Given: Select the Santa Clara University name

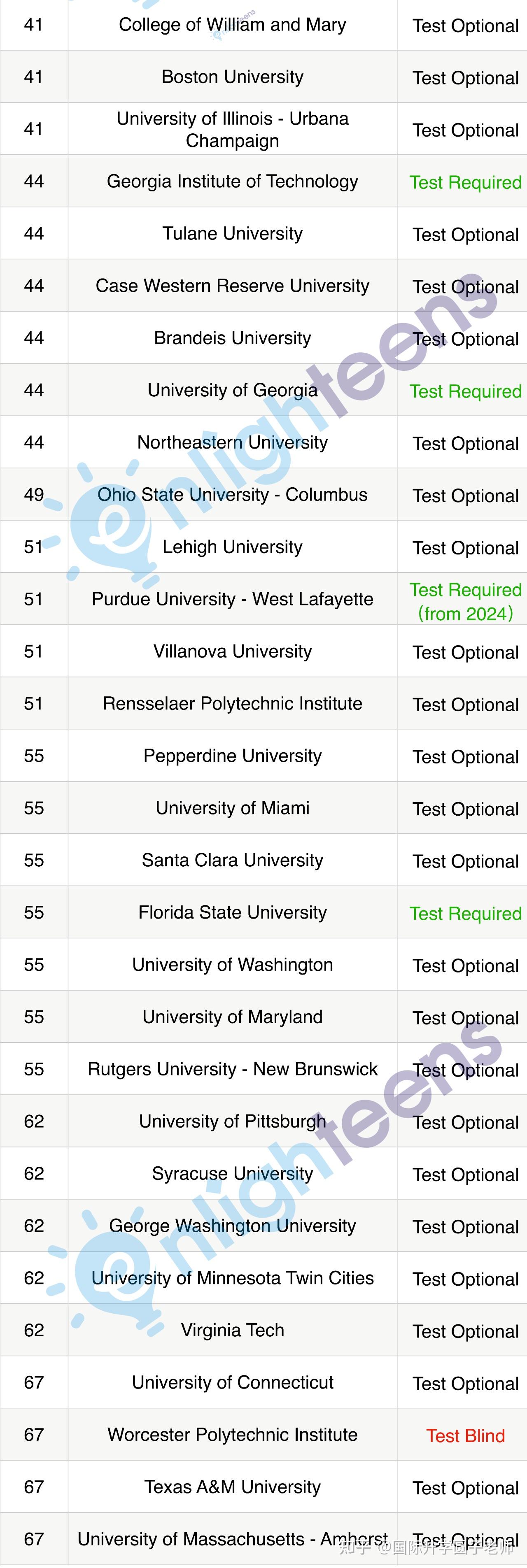Looking at the screenshot, I should (232, 860).
